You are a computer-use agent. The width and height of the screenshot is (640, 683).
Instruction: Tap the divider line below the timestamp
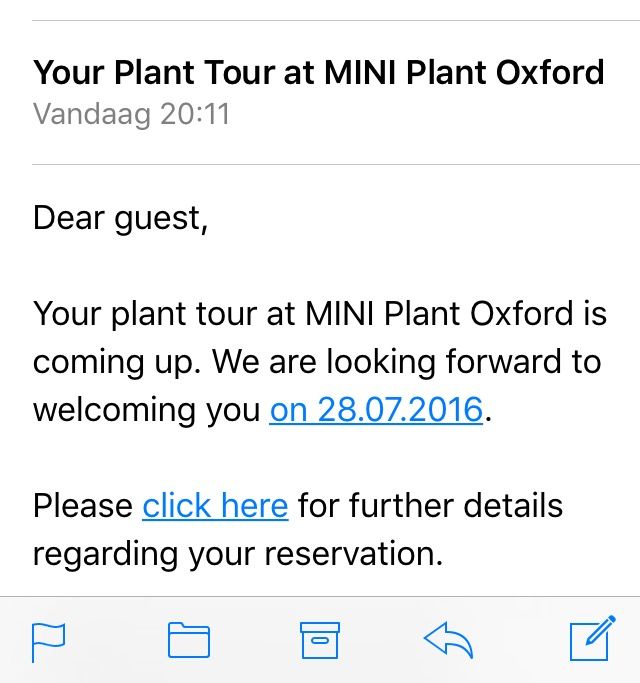[336, 165]
